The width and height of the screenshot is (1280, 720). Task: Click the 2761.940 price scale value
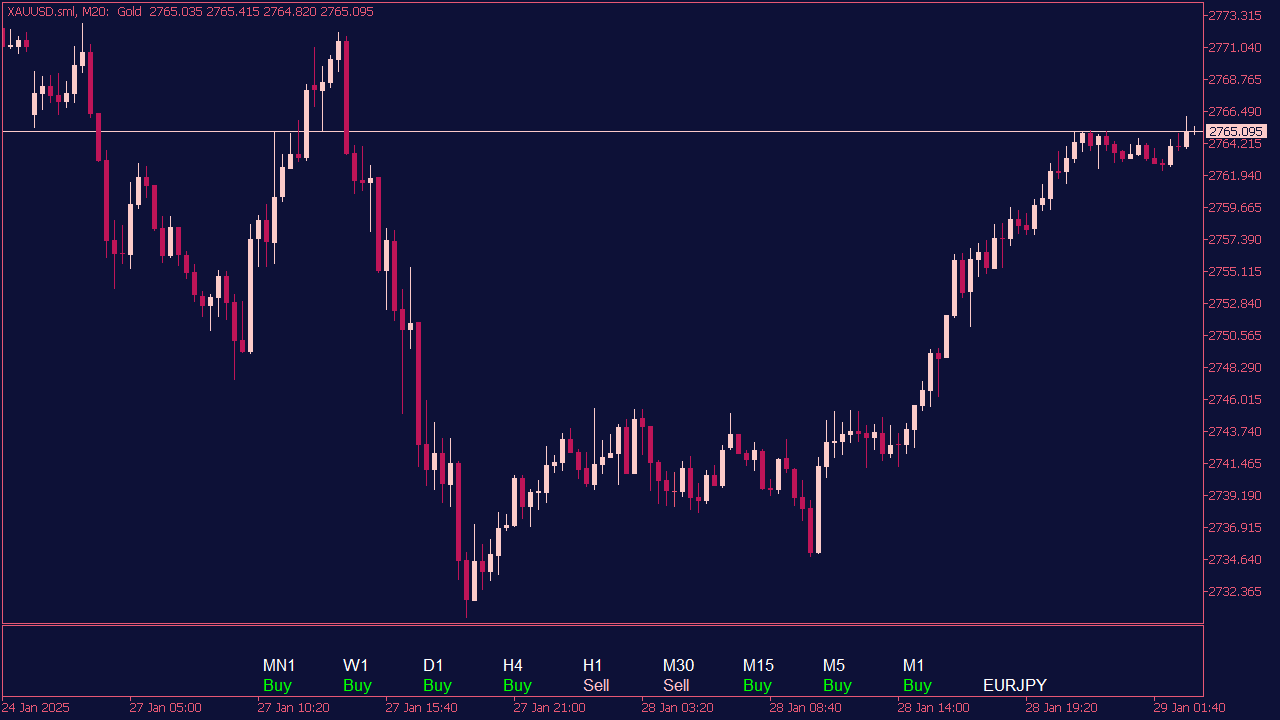tap(1235, 175)
